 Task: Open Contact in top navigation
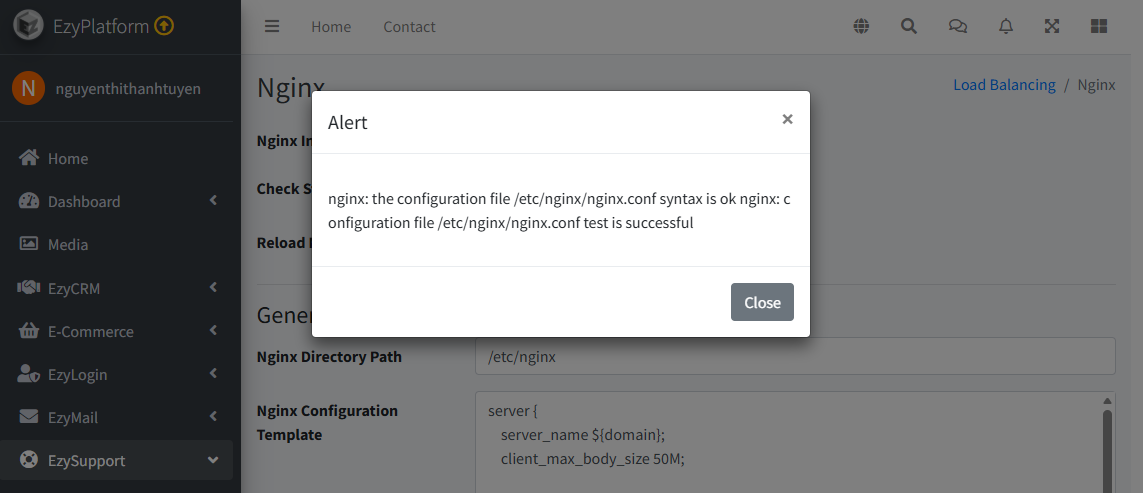pos(409,26)
